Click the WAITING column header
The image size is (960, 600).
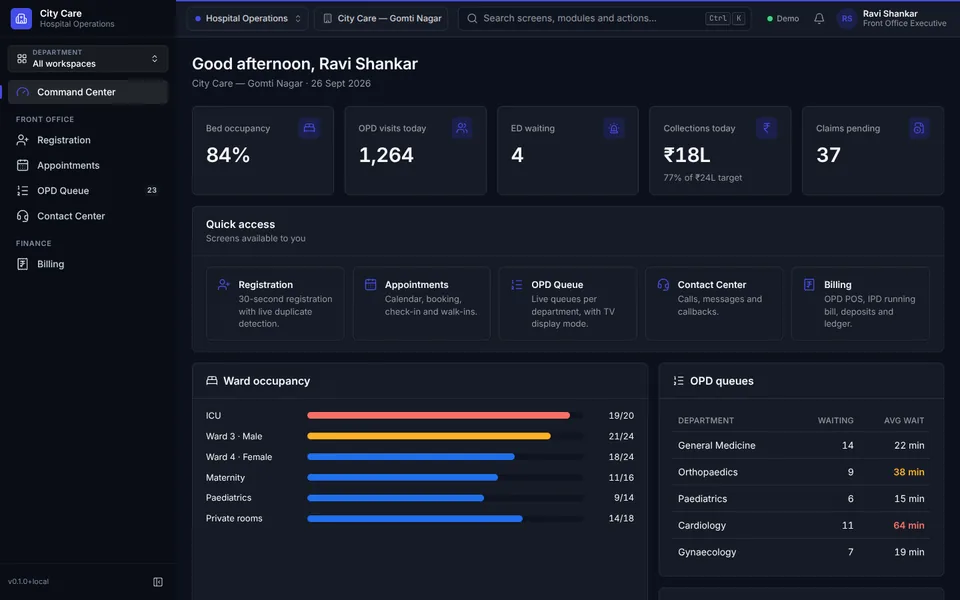pos(835,421)
